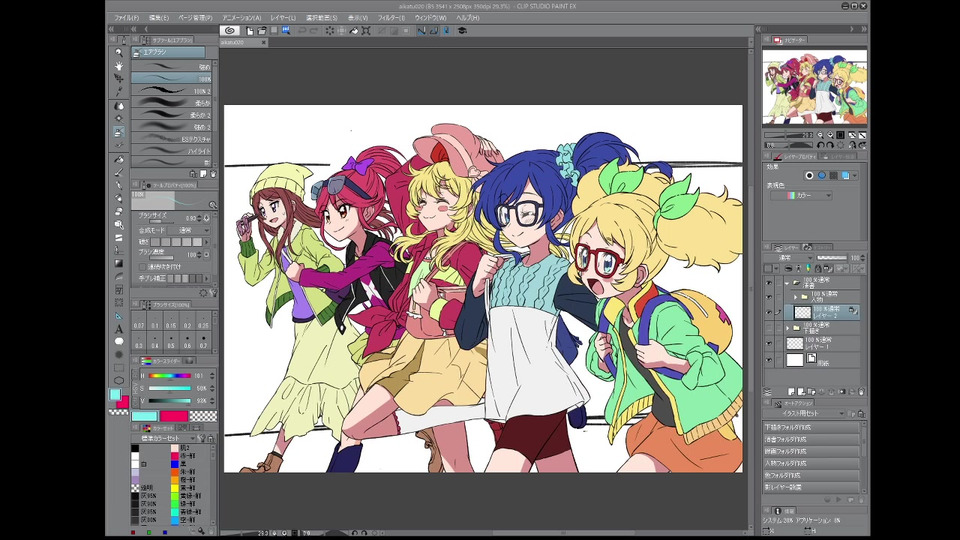Viewport: 960px width, 540px height.
Task: Hide the paper layer using its eye icon
Action: click(x=770, y=358)
